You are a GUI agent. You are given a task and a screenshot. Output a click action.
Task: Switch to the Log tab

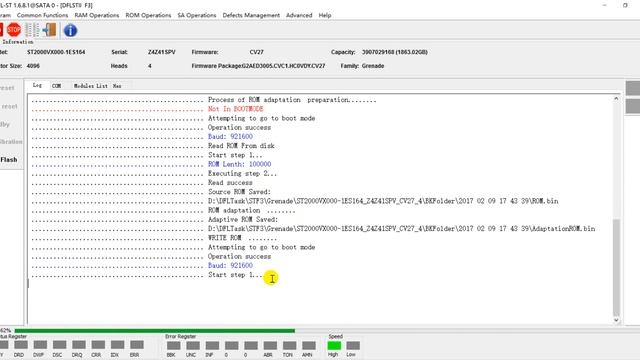[37, 85]
